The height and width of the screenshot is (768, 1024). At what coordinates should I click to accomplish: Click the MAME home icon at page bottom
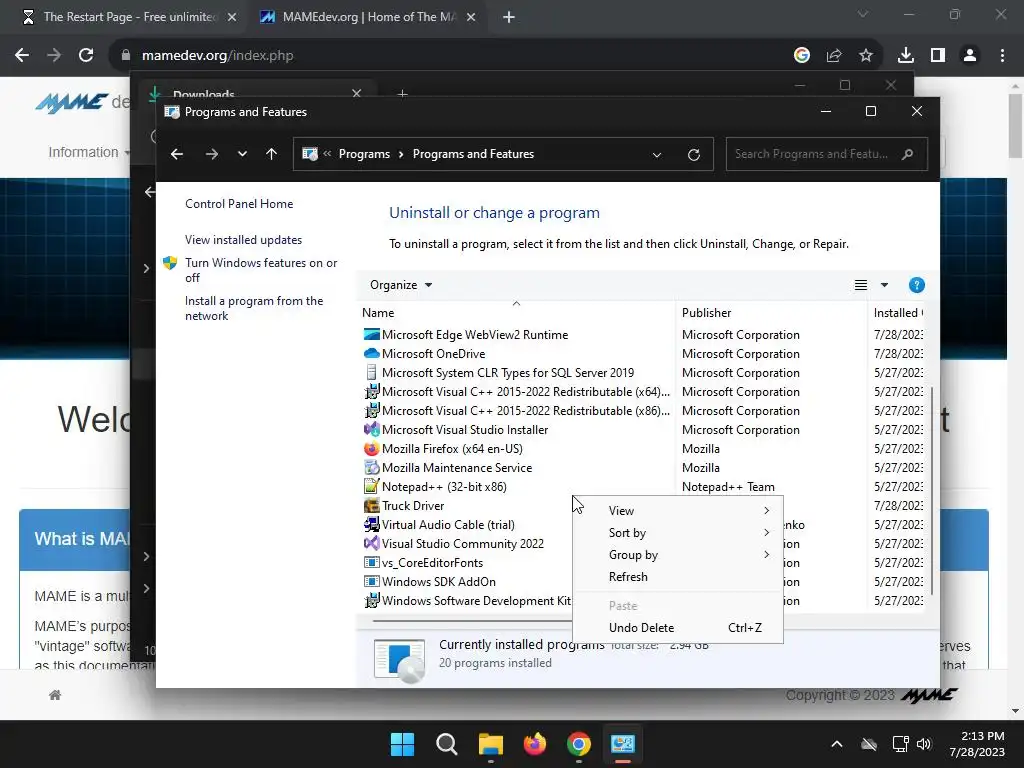click(55, 695)
